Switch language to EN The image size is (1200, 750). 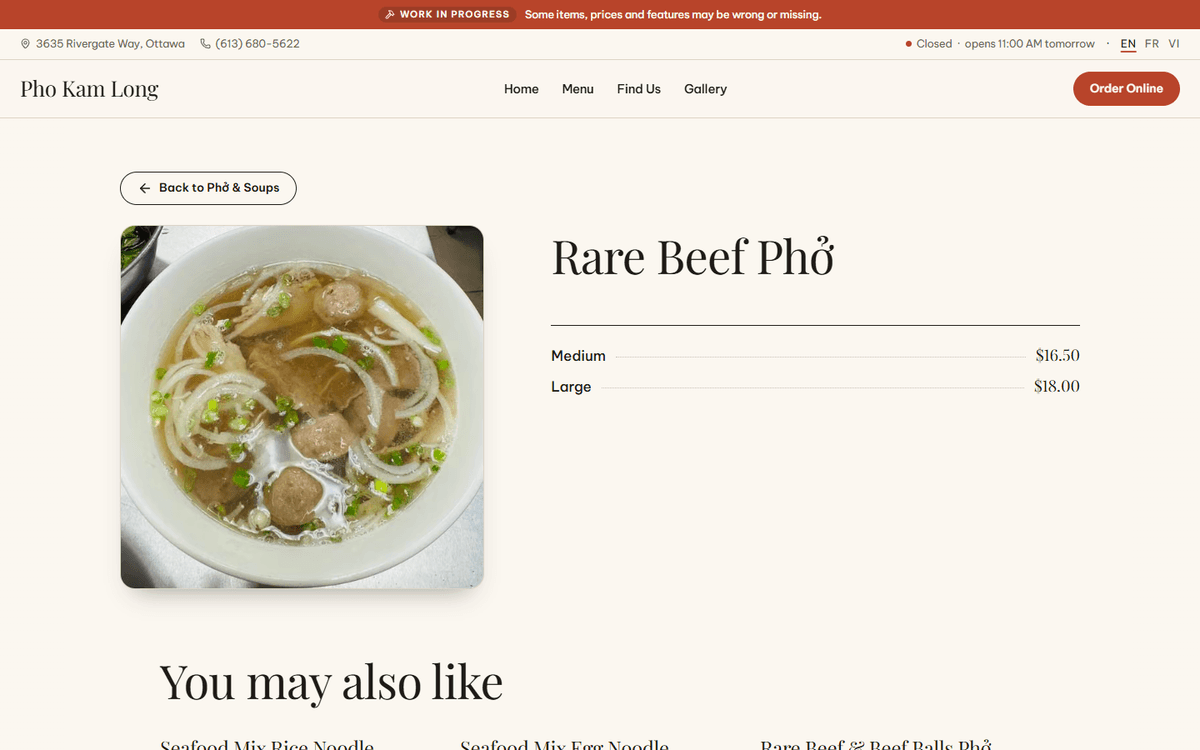[1128, 44]
